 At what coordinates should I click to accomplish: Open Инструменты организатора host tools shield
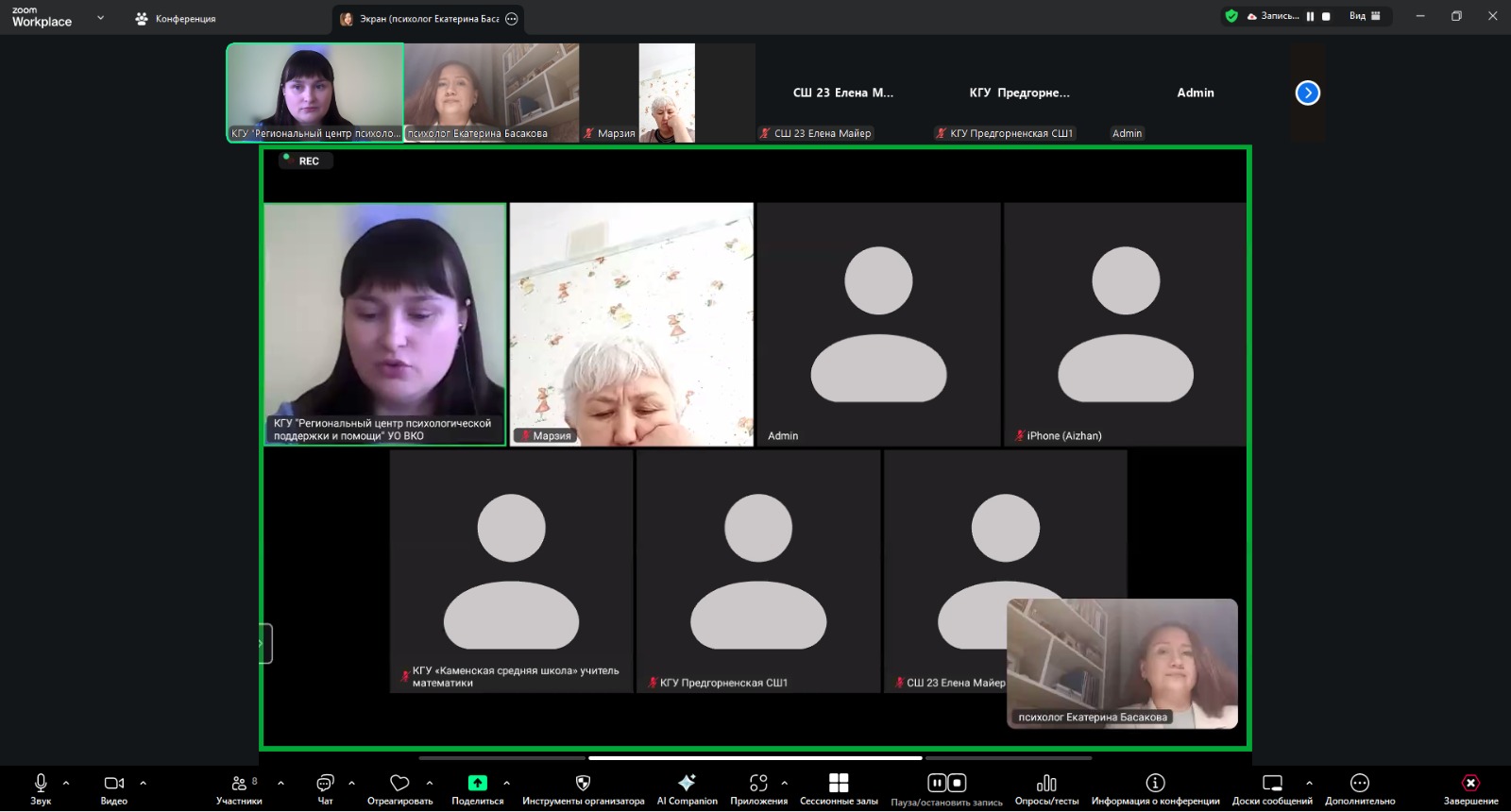583,784
